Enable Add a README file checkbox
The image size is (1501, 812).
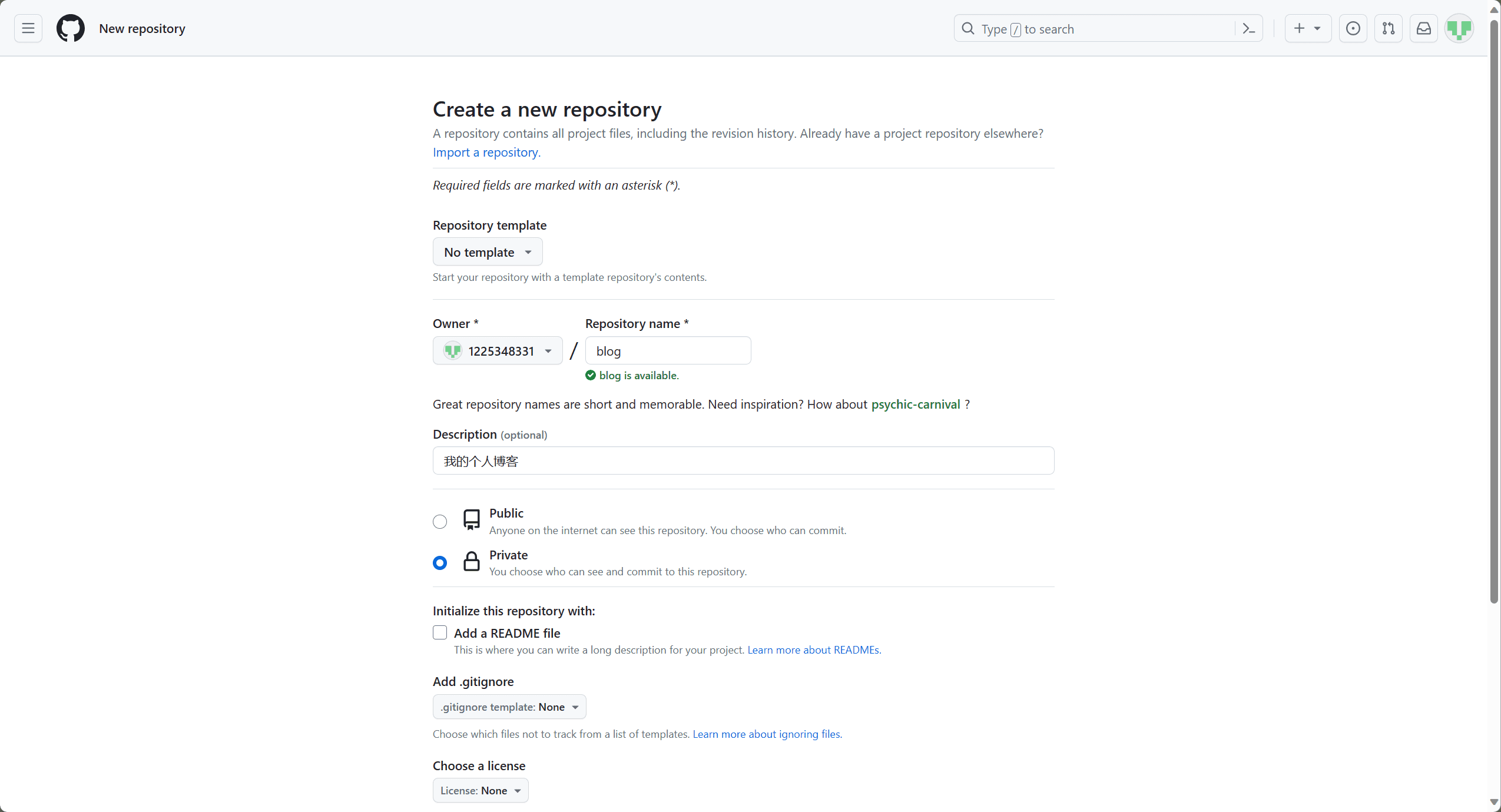tap(440, 632)
